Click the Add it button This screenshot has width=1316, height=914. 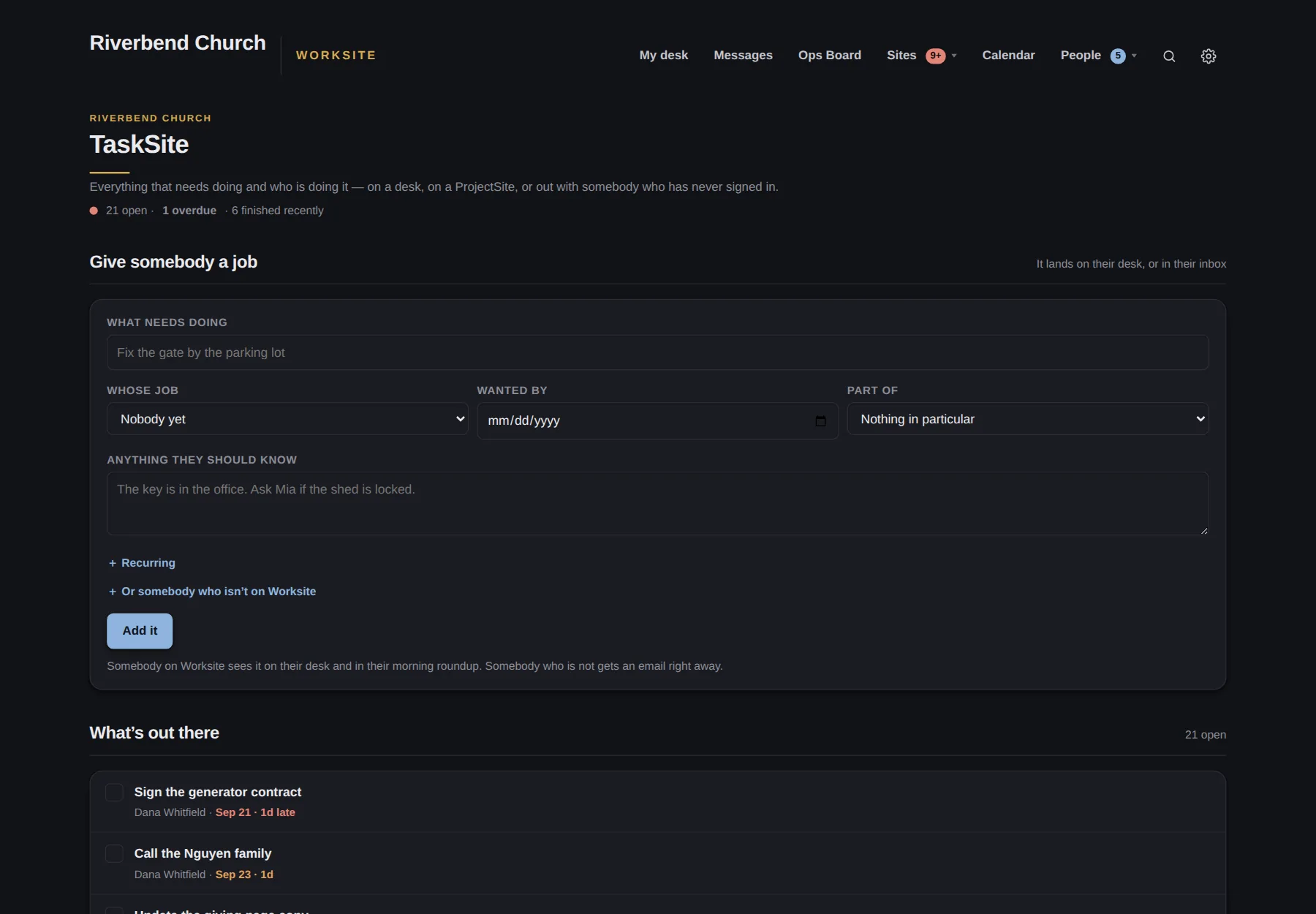tap(140, 631)
